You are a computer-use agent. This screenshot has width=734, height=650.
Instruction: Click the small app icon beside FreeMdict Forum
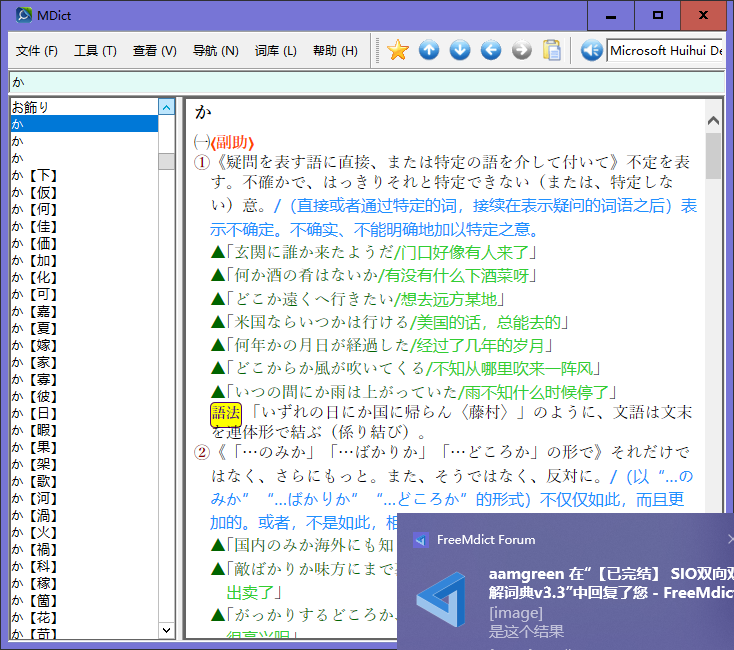tap(420, 540)
